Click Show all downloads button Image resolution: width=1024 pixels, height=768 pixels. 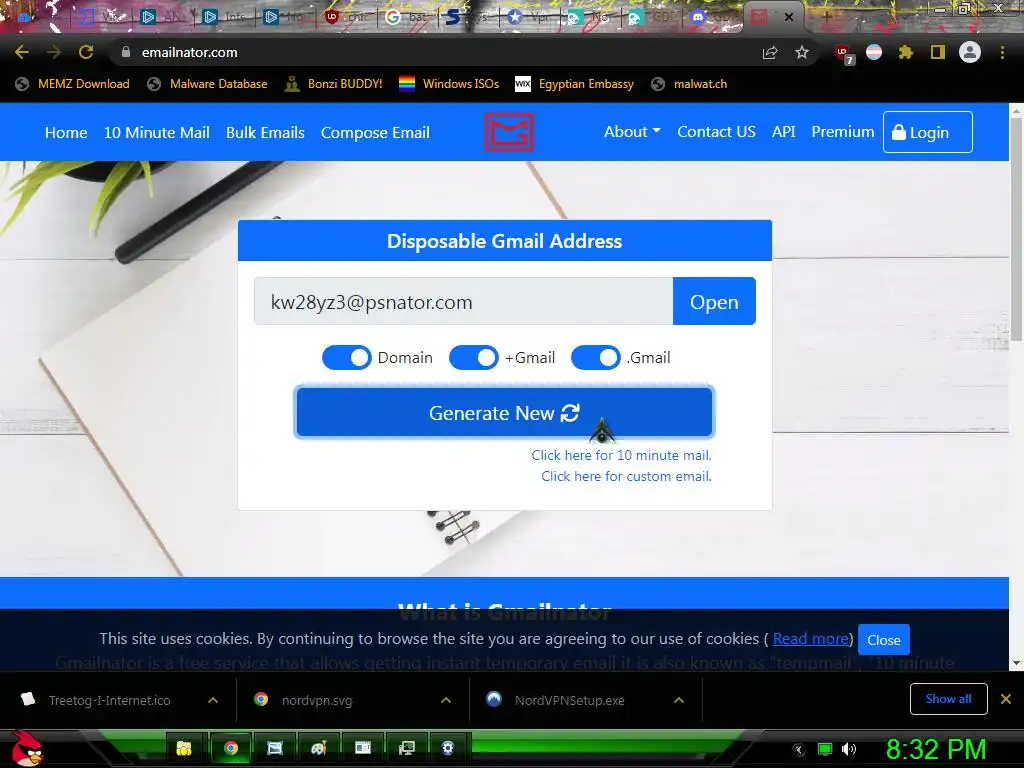point(948,699)
